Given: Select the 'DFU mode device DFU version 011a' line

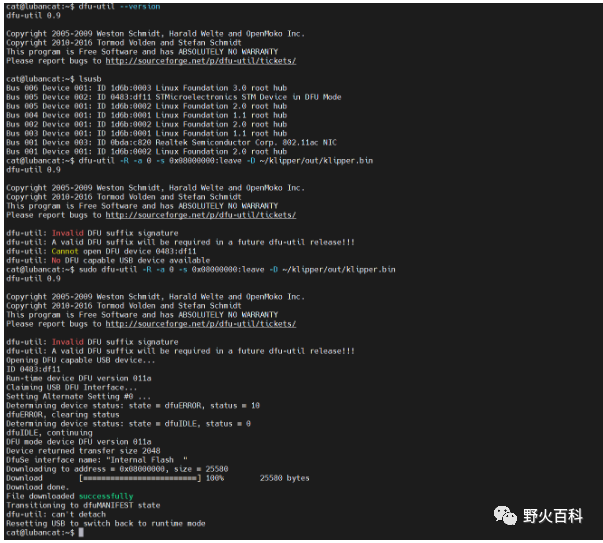Looking at the screenshot, I should [x=78, y=442].
